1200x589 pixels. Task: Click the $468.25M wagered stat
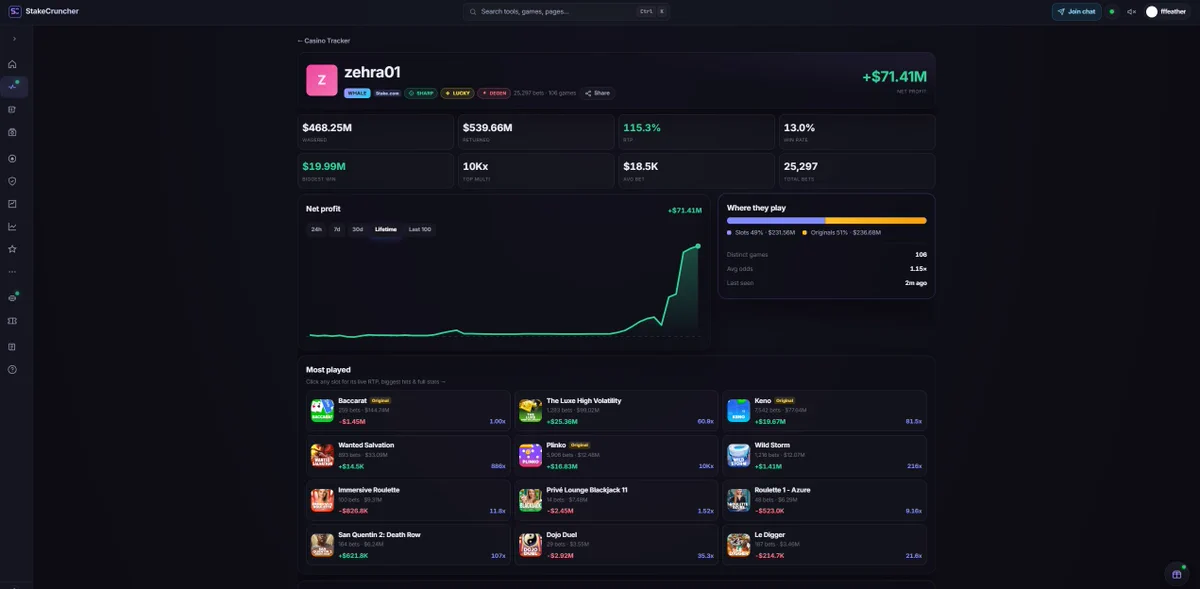[x=376, y=132]
